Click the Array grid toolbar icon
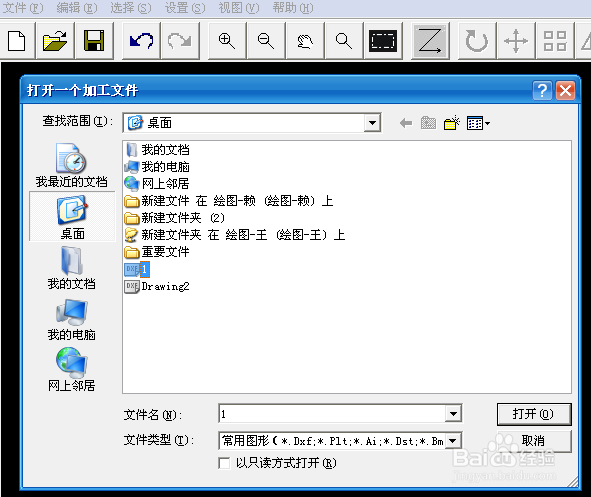Screen dimensions: 591x497 pyautogui.click(x=555, y=41)
